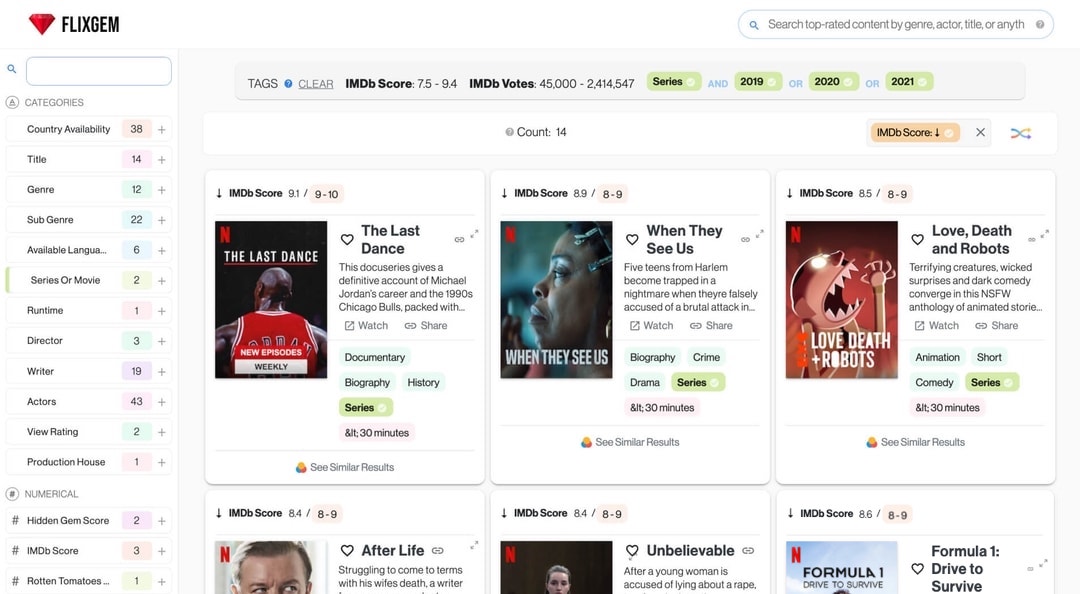Screen dimensions: 1080x594
Task: Toggle the Series tag in TAGS bar
Action: (x=674, y=81)
